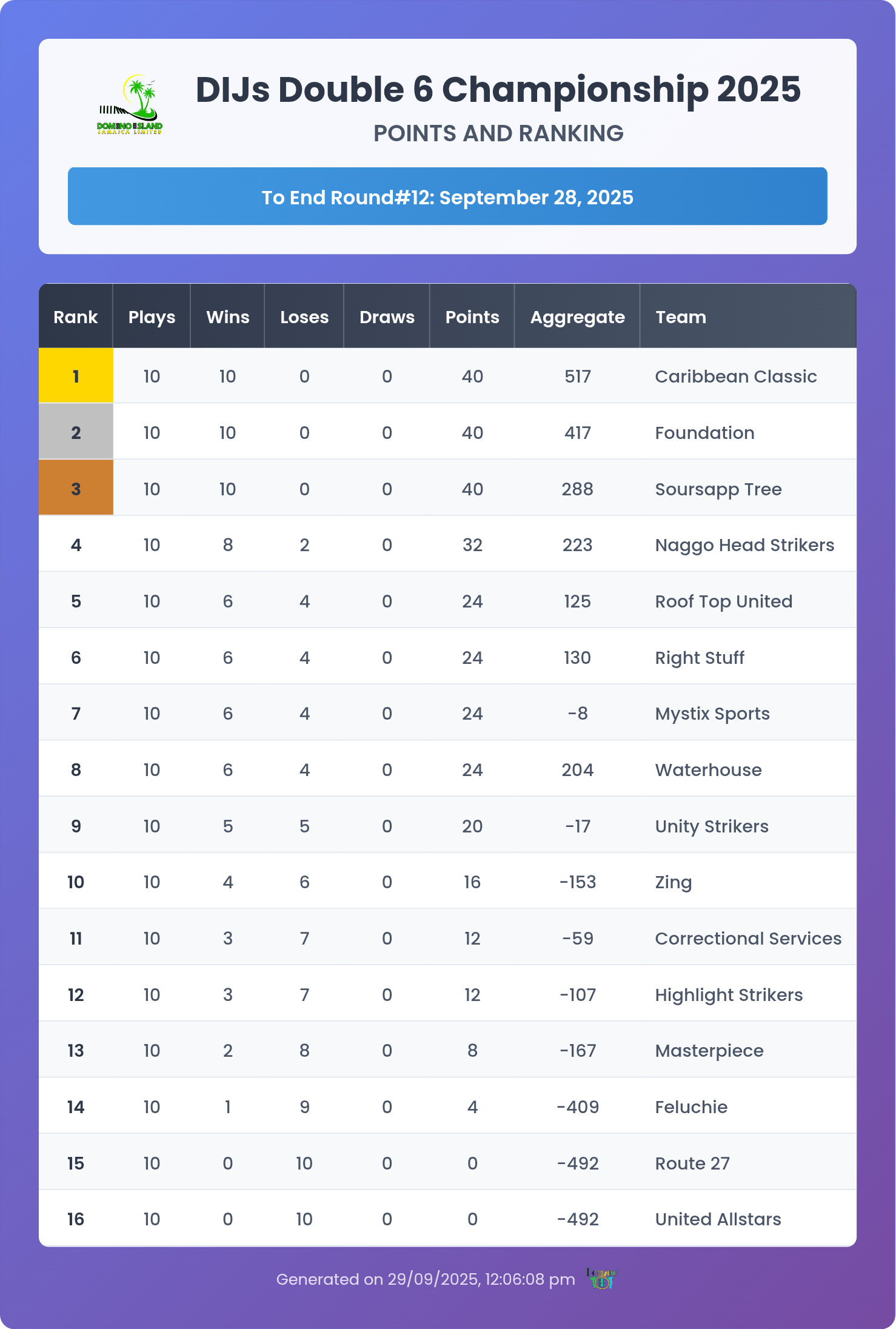Viewport: 896px width, 1329px height.
Task: Select the bronze rank 3 cell
Action: (76, 489)
